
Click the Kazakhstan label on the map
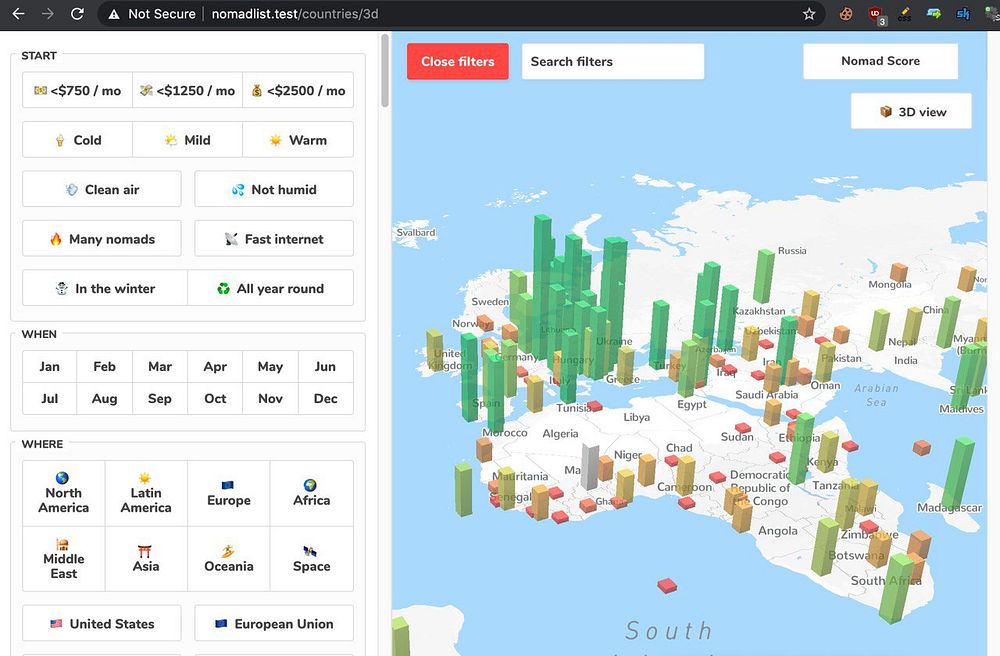(x=759, y=311)
